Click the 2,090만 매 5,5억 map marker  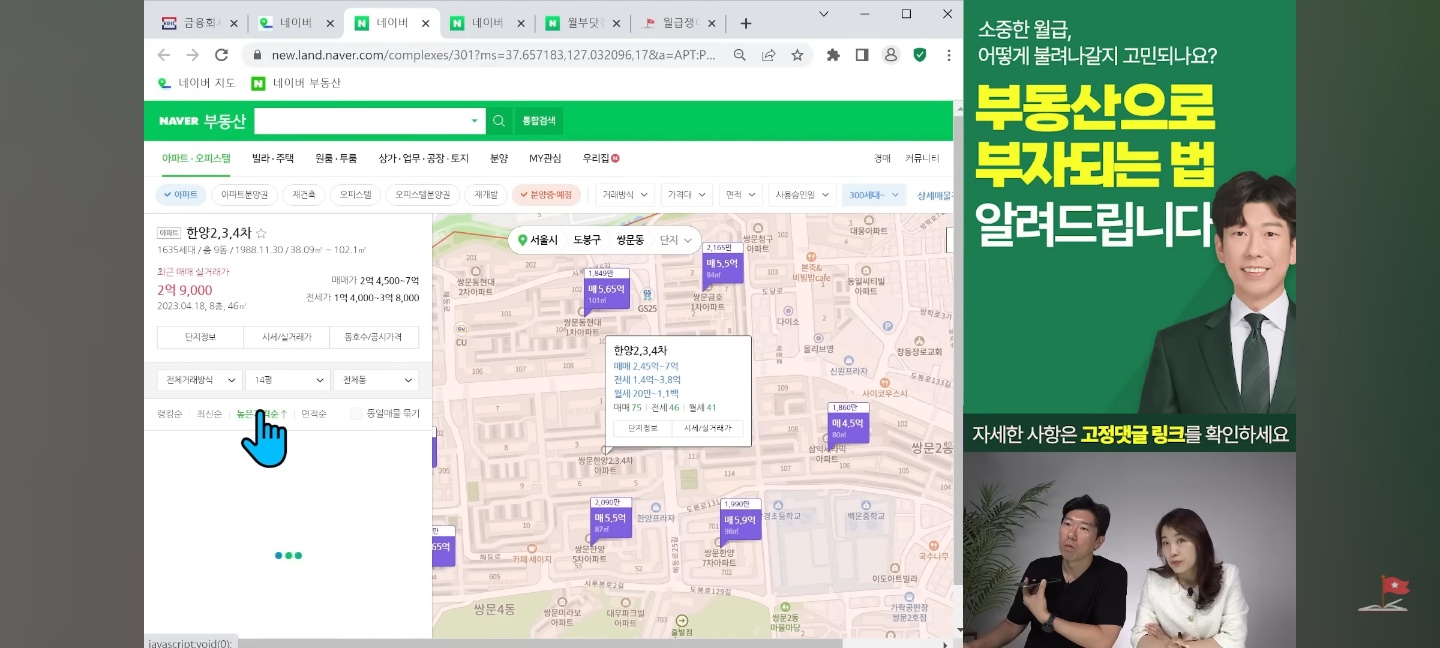[x=610, y=522]
